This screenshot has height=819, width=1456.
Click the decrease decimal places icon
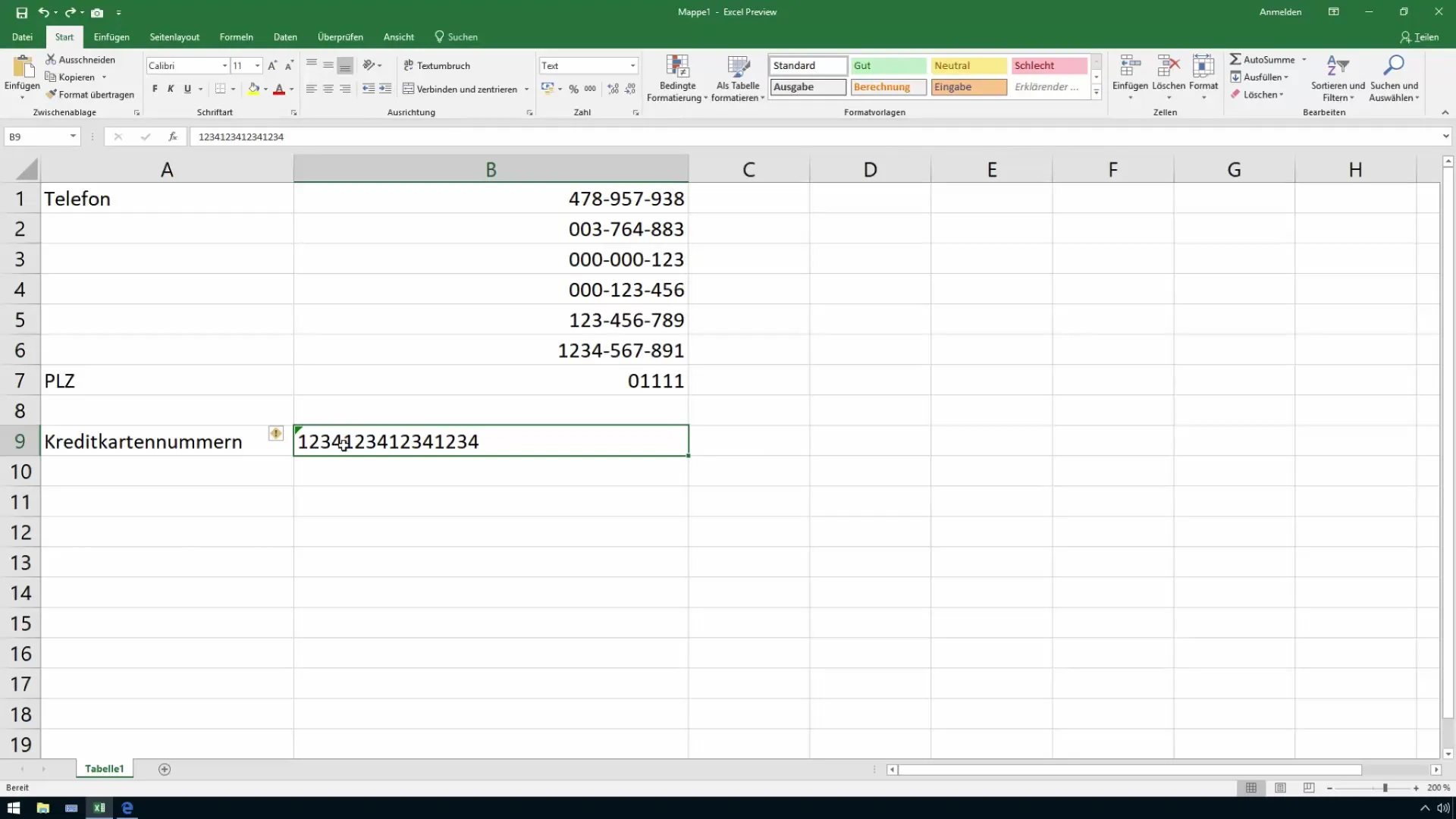click(x=630, y=89)
